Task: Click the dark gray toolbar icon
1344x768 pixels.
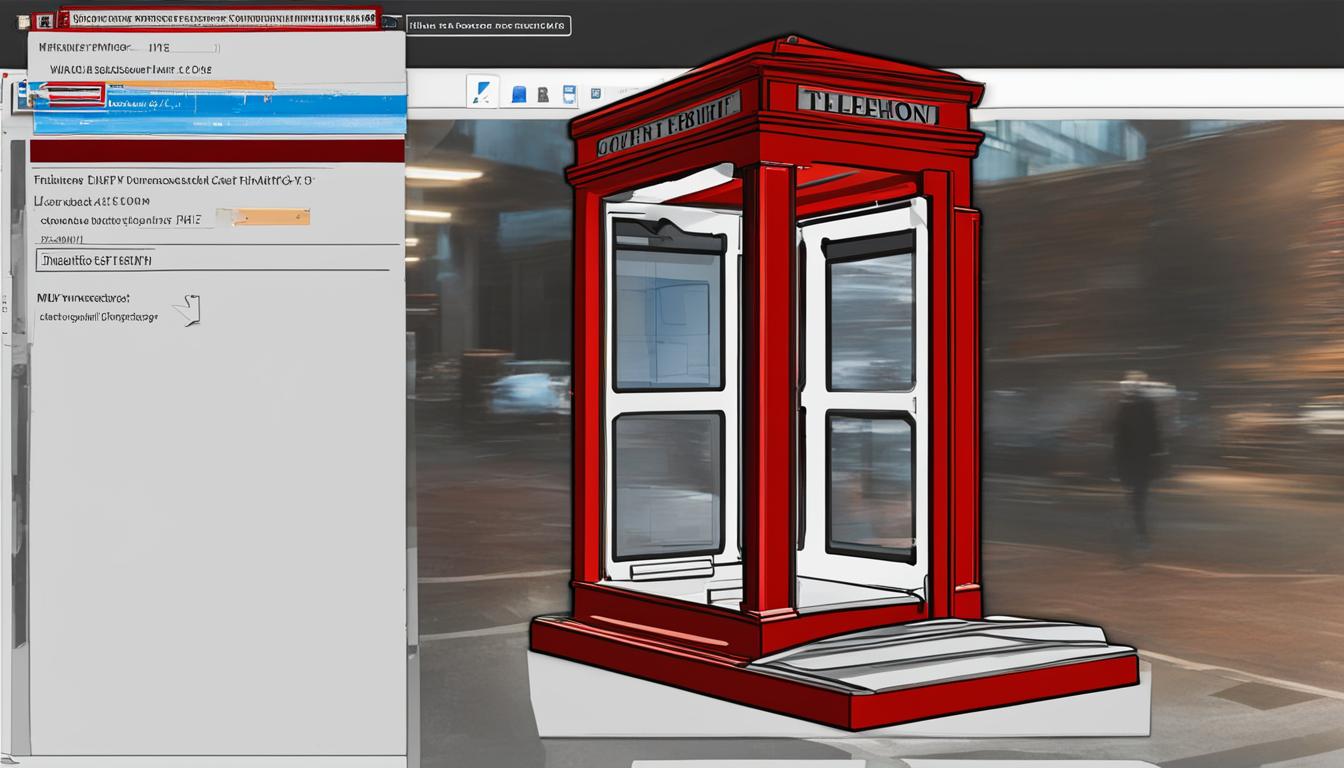Action: point(543,95)
